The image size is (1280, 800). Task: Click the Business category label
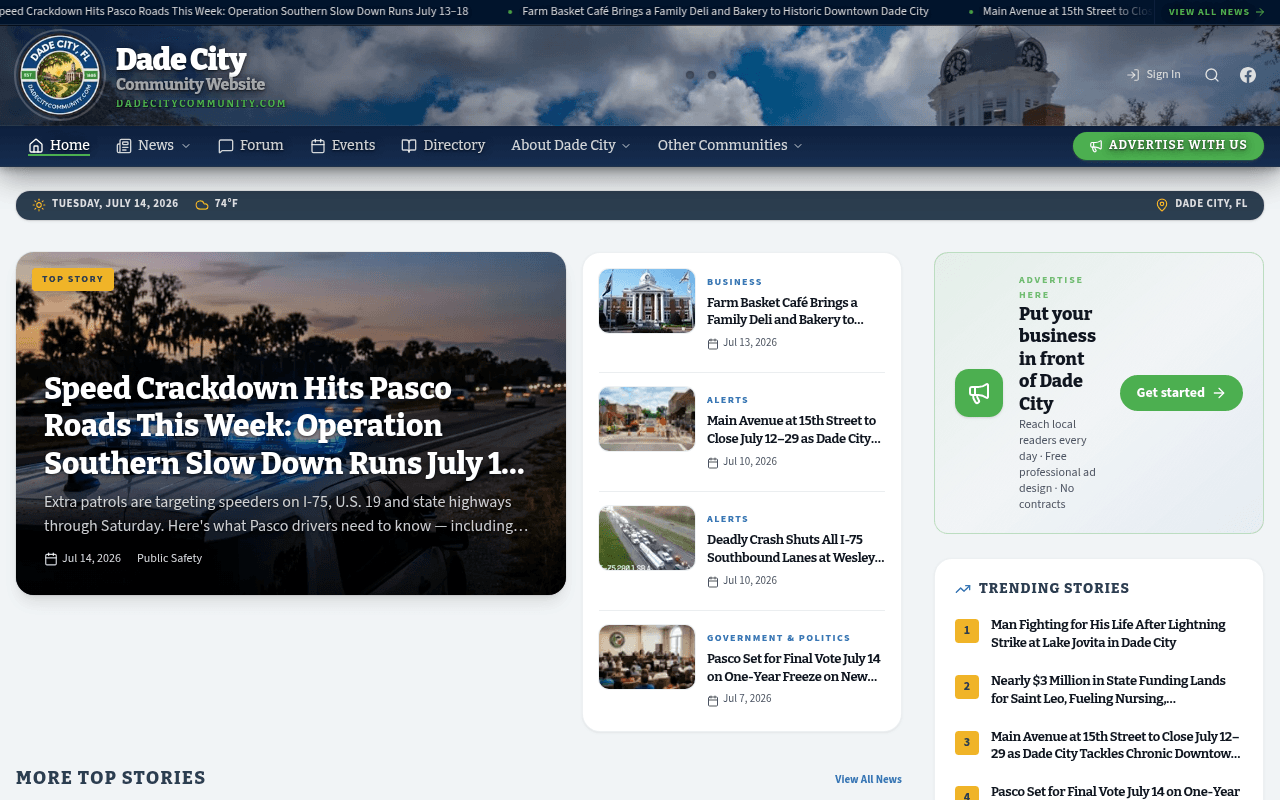pyautogui.click(x=735, y=282)
